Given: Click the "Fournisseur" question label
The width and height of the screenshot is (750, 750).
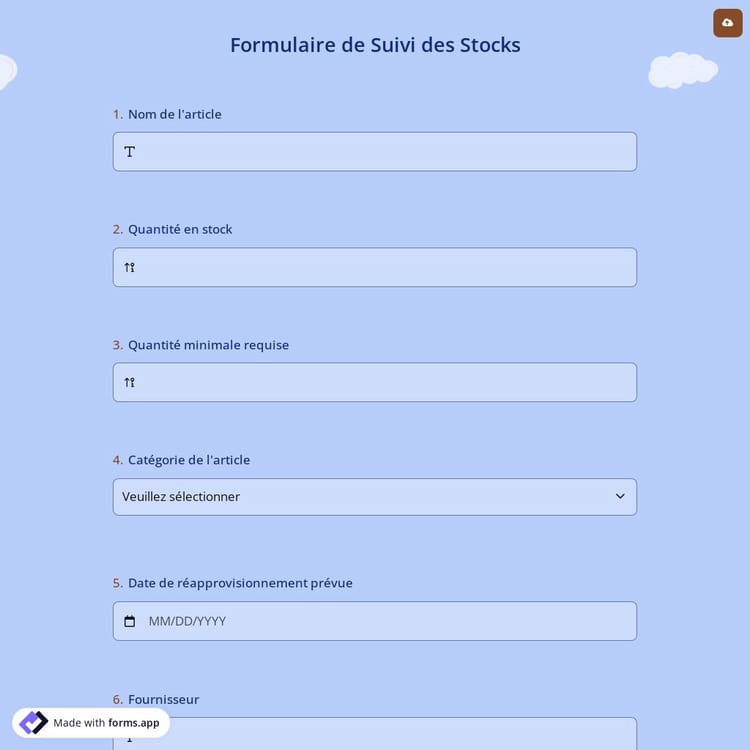Looking at the screenshot, I should click(163, 699).
